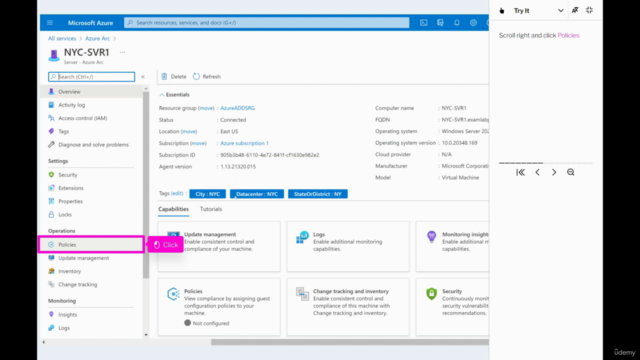This screenshot has width=640, height=360.
Task: Click the top Azure search bar
Action: coord(267,22)
